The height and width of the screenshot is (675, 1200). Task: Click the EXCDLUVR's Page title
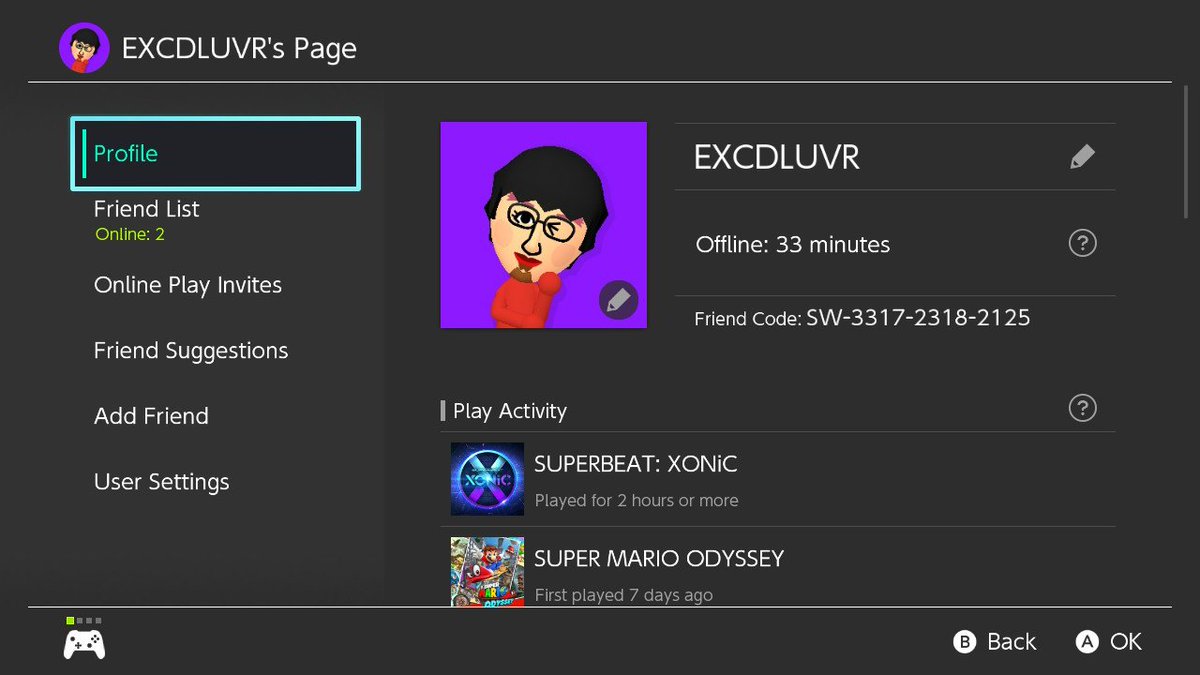[239, 48]
